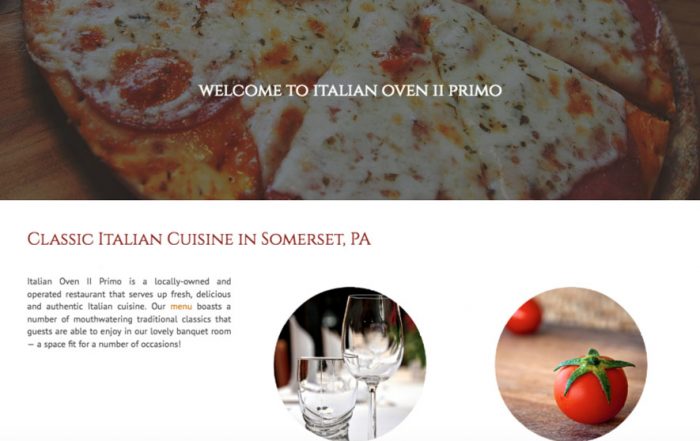The height and width of the screenshot is (441, 700).
Task: Click the word "Classic" in the red heading
Action: 60,239
